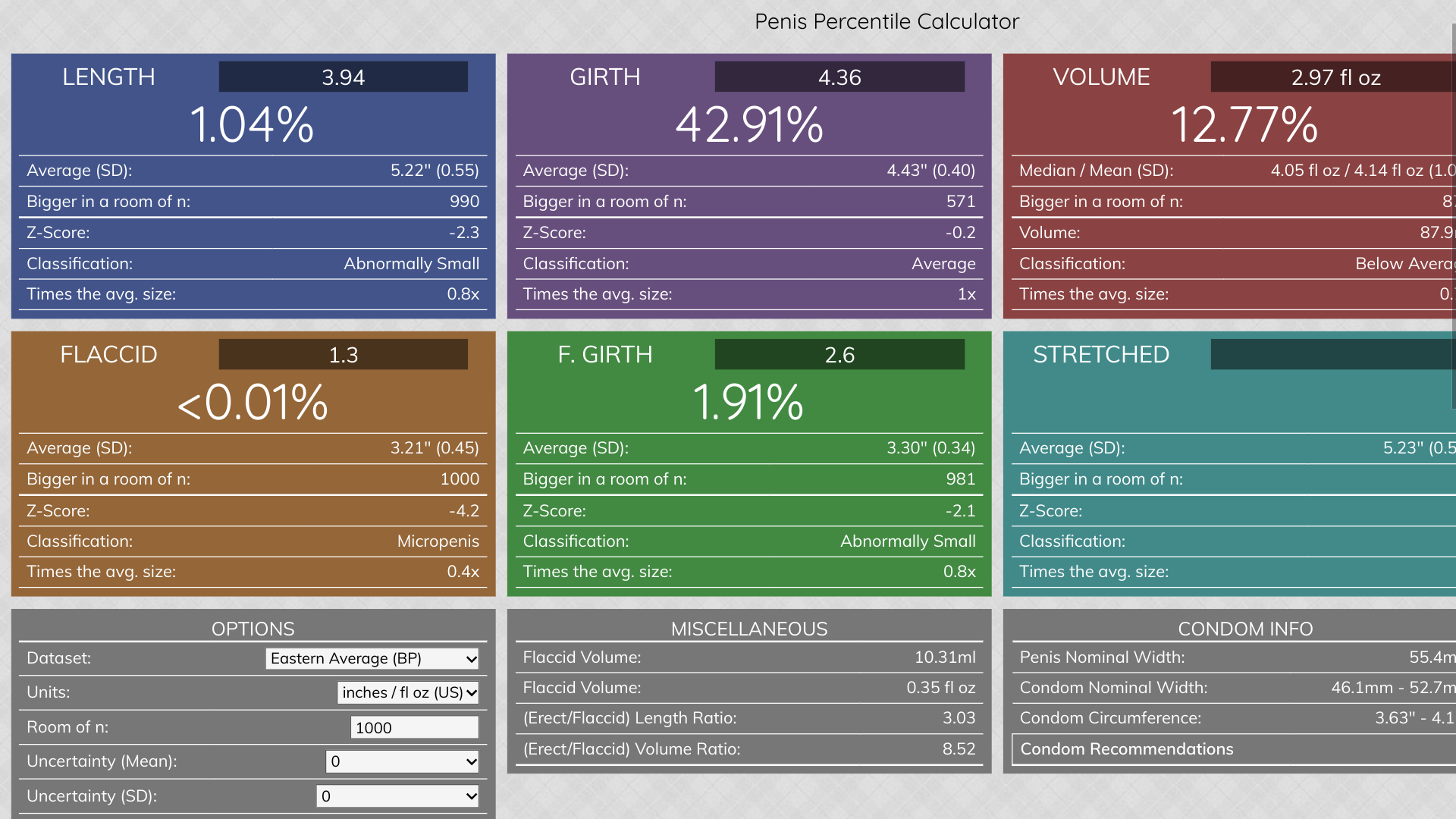Click the Flaccid Volume value 10.31ml
The width and height of the screenshot is (1456, 819).
pyautogui.click(x=945, y=657)
